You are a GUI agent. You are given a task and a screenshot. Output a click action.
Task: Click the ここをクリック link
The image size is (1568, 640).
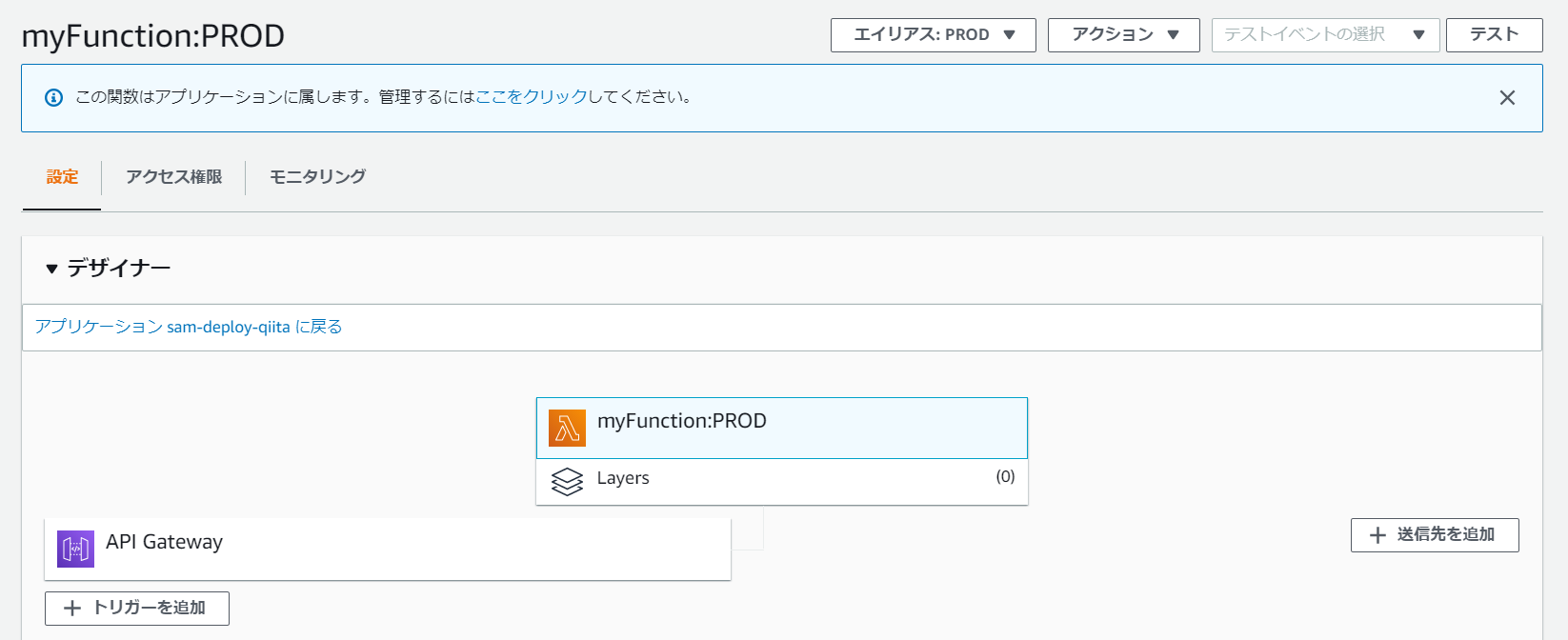coord(532,97)
